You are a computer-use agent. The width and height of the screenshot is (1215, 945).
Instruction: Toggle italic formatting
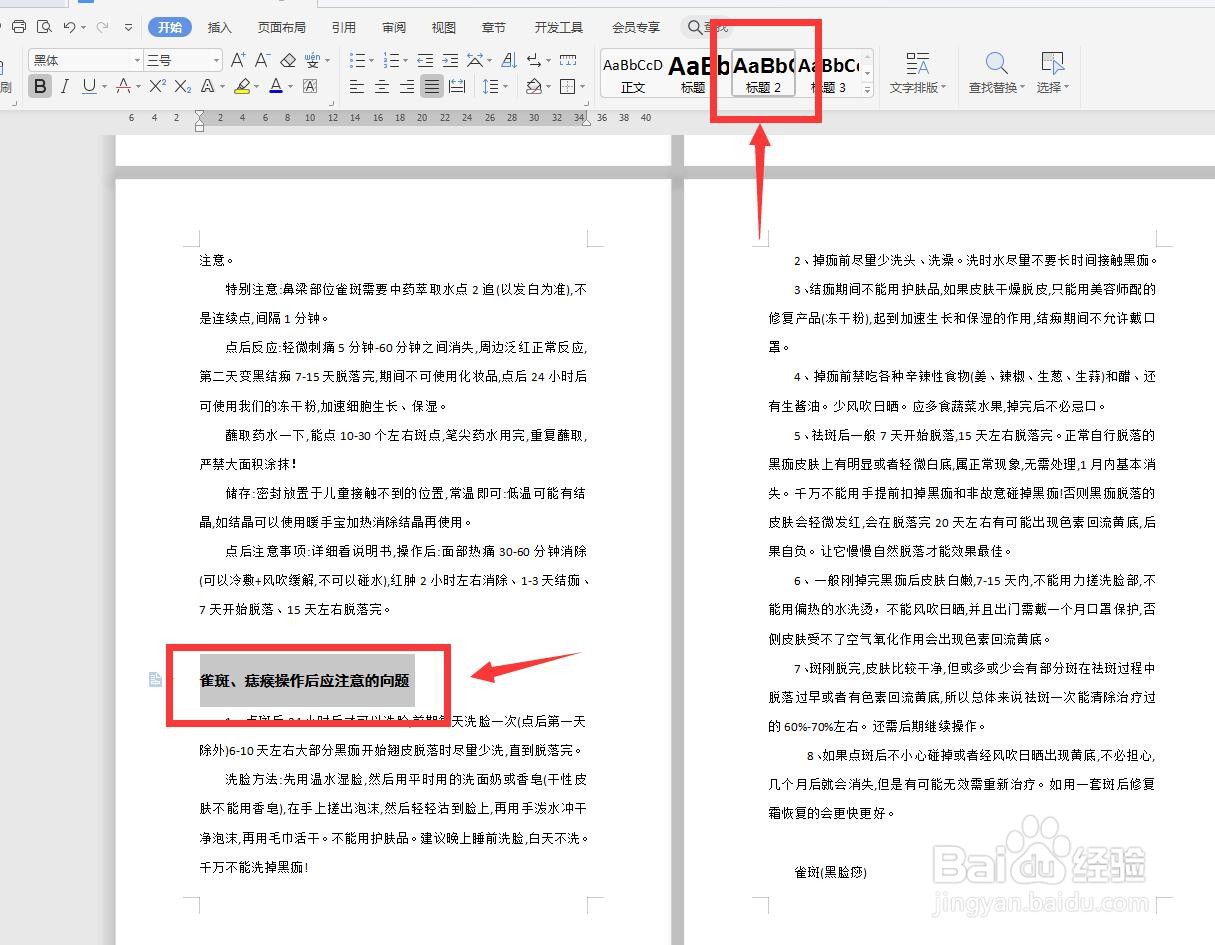(x=65, y=87)
